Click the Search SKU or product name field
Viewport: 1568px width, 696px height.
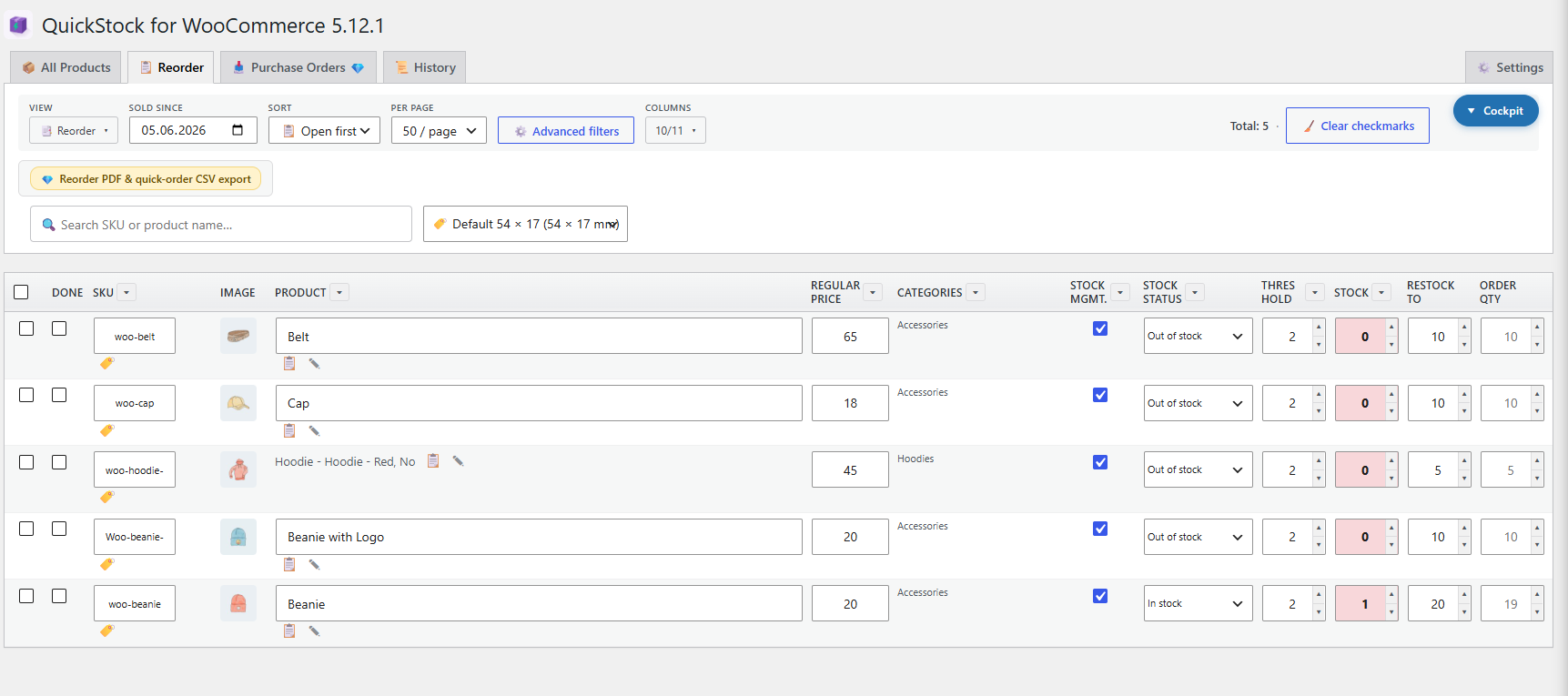[221, 224]
